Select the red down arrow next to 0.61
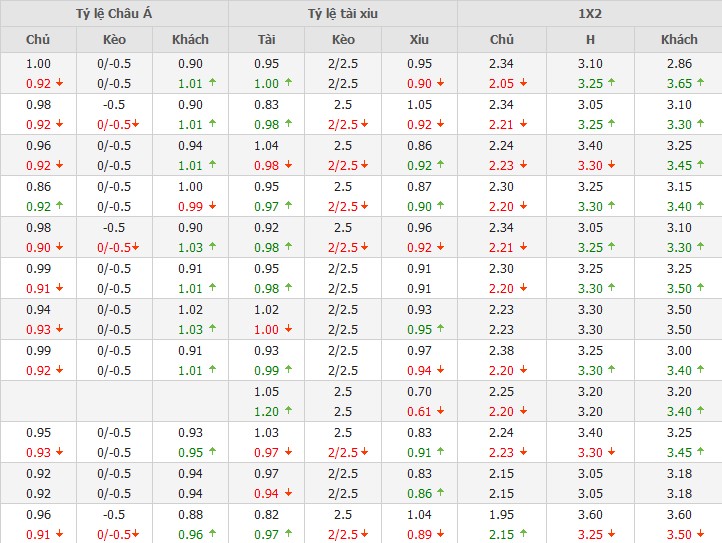Screen dimensions: 722x543 pos(439,412)
